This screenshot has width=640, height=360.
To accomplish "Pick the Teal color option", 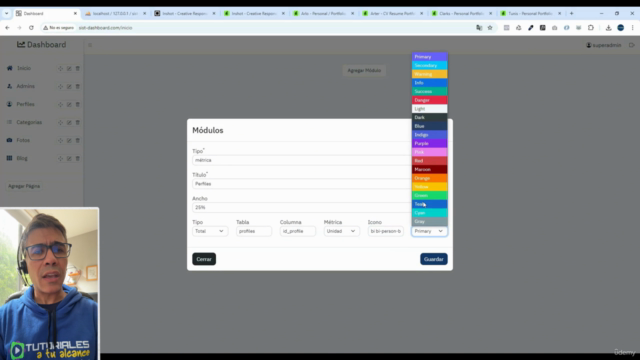I will coord(429,204).
